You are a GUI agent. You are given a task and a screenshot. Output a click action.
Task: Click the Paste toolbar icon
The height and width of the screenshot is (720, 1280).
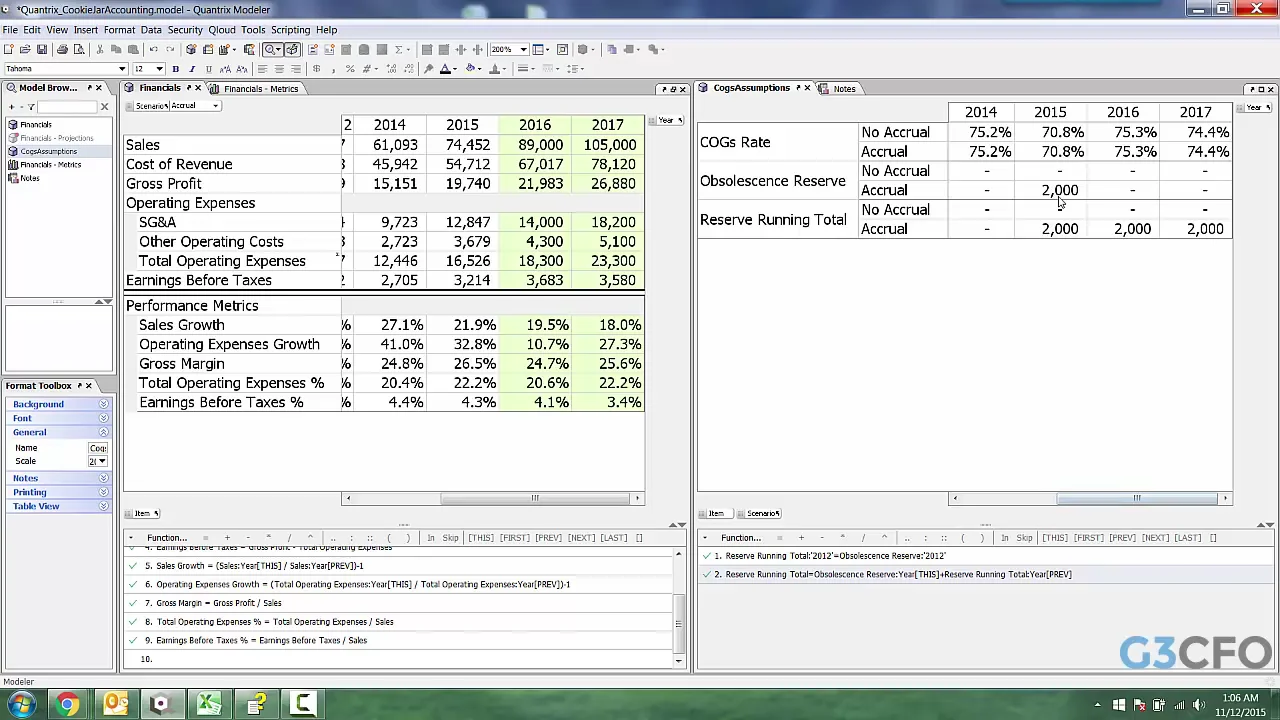pyautogui.click(x=132, y=49)
